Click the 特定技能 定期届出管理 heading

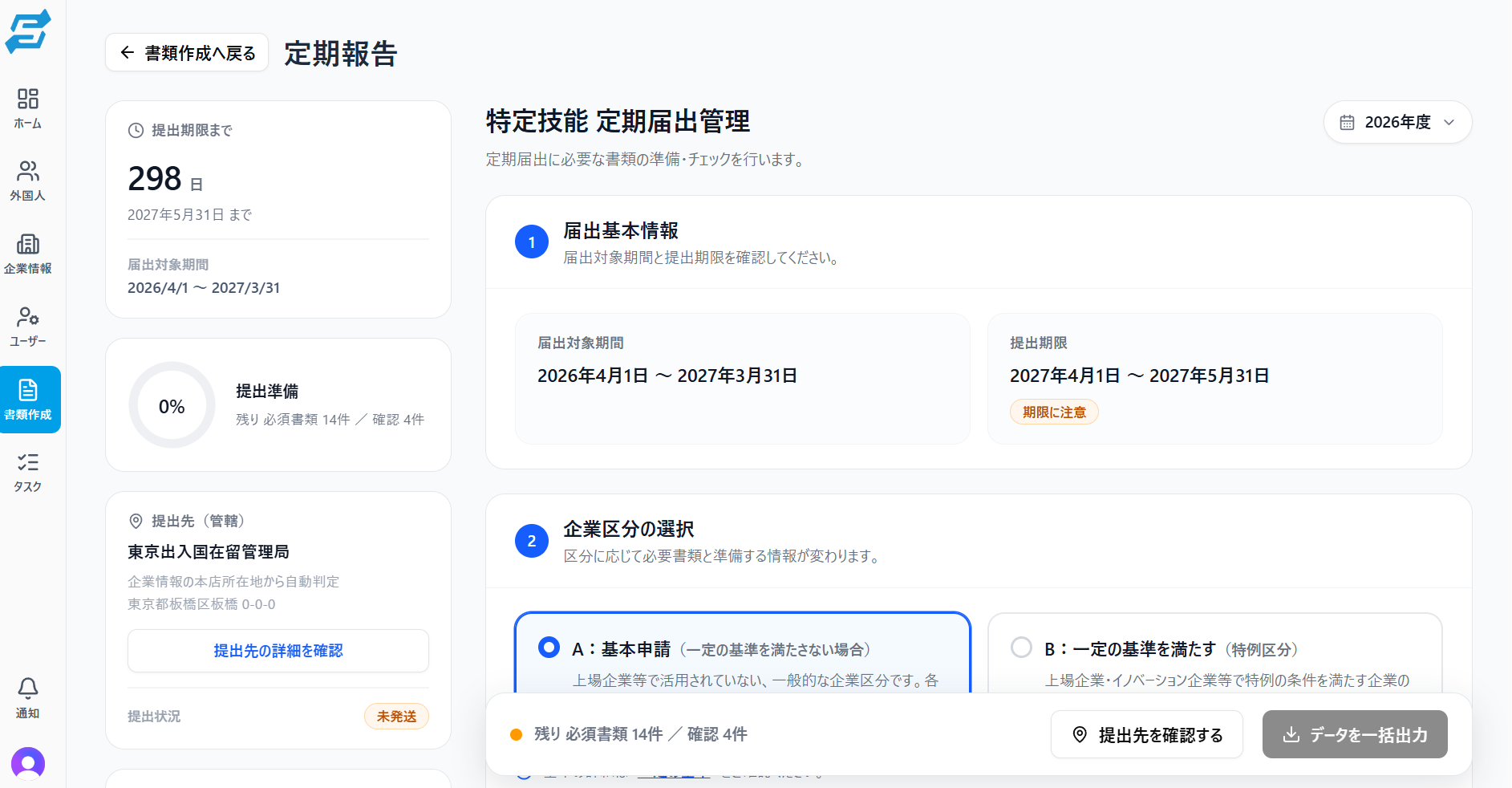(618, 121)
